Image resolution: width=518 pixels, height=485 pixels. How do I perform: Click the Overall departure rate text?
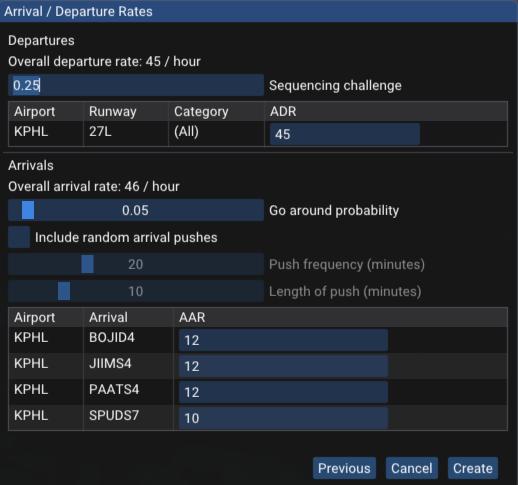coord(104,62)
